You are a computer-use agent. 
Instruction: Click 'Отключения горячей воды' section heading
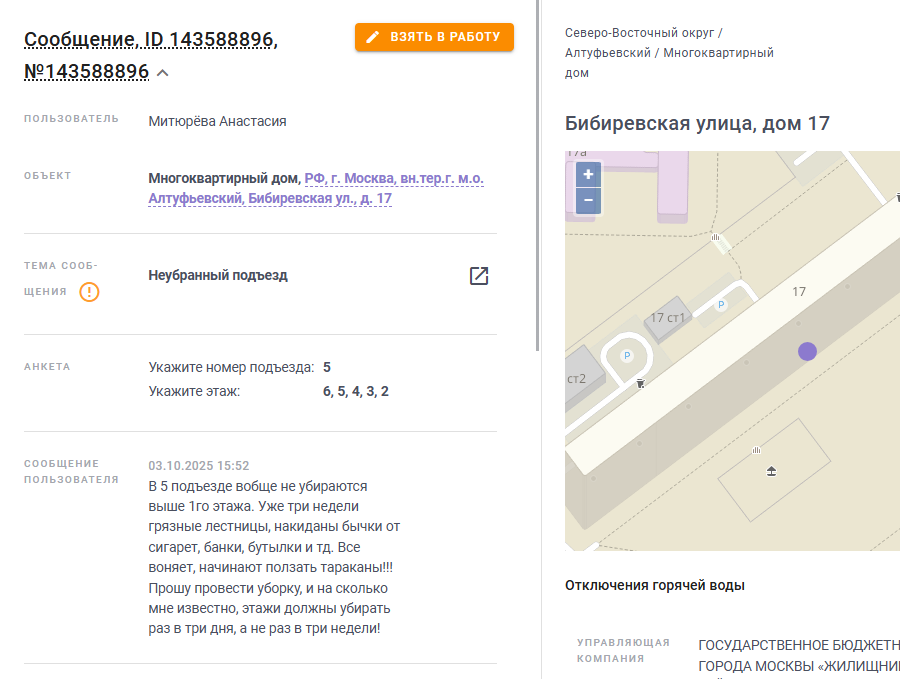[654, 585]
